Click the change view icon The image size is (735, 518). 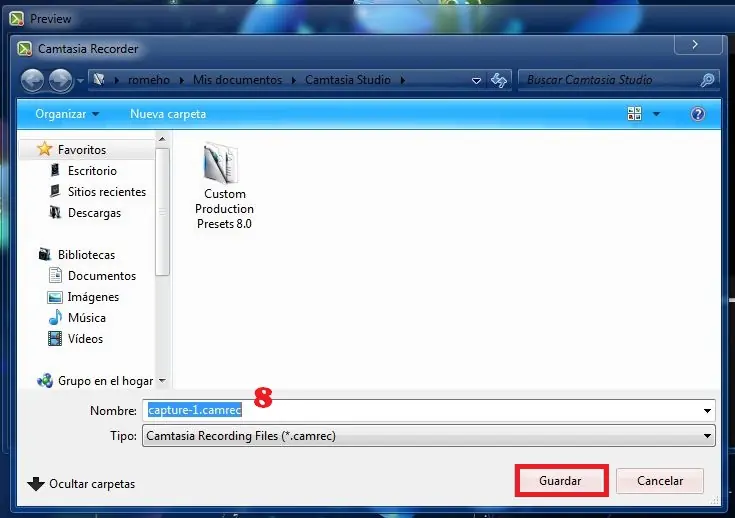pos(634,113)
